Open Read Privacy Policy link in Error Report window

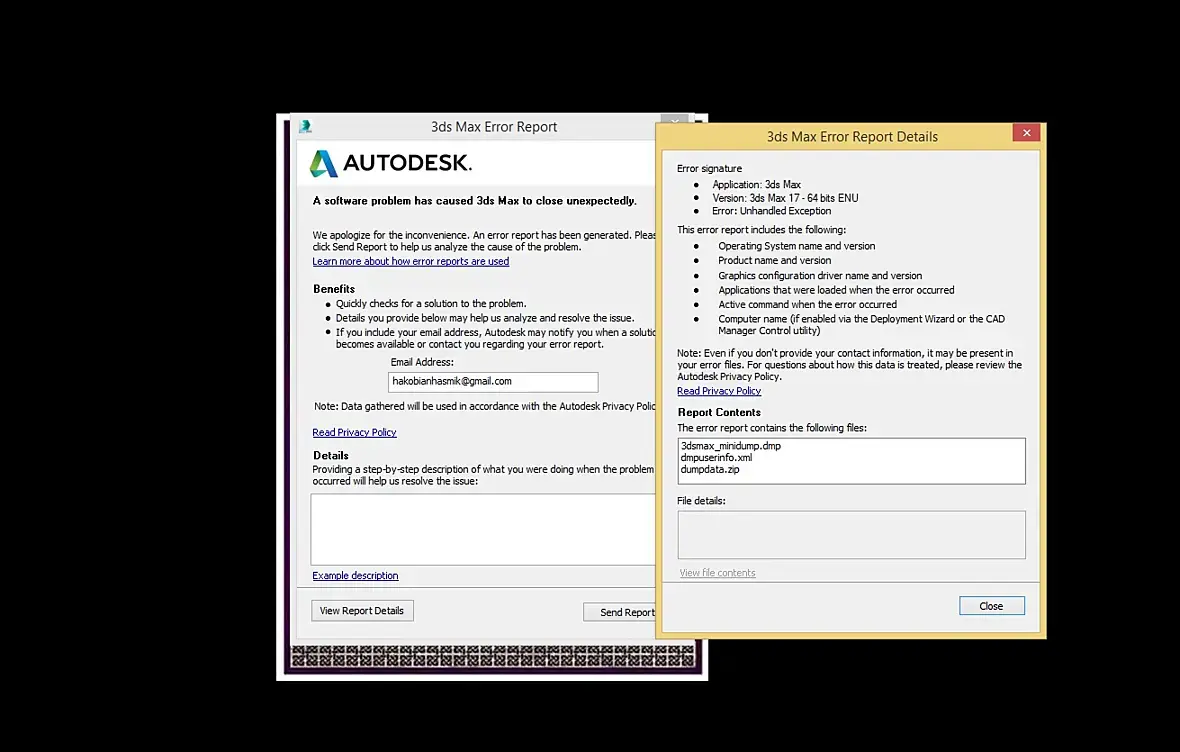(354, 432)
